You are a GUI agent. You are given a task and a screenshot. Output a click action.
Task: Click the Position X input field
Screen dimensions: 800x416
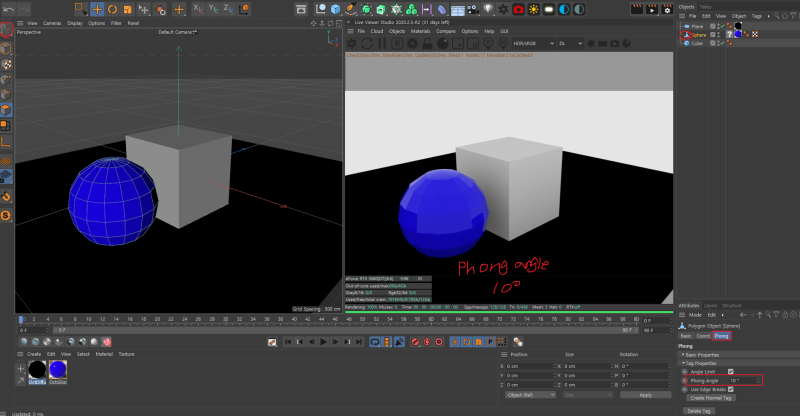[530, 366]
